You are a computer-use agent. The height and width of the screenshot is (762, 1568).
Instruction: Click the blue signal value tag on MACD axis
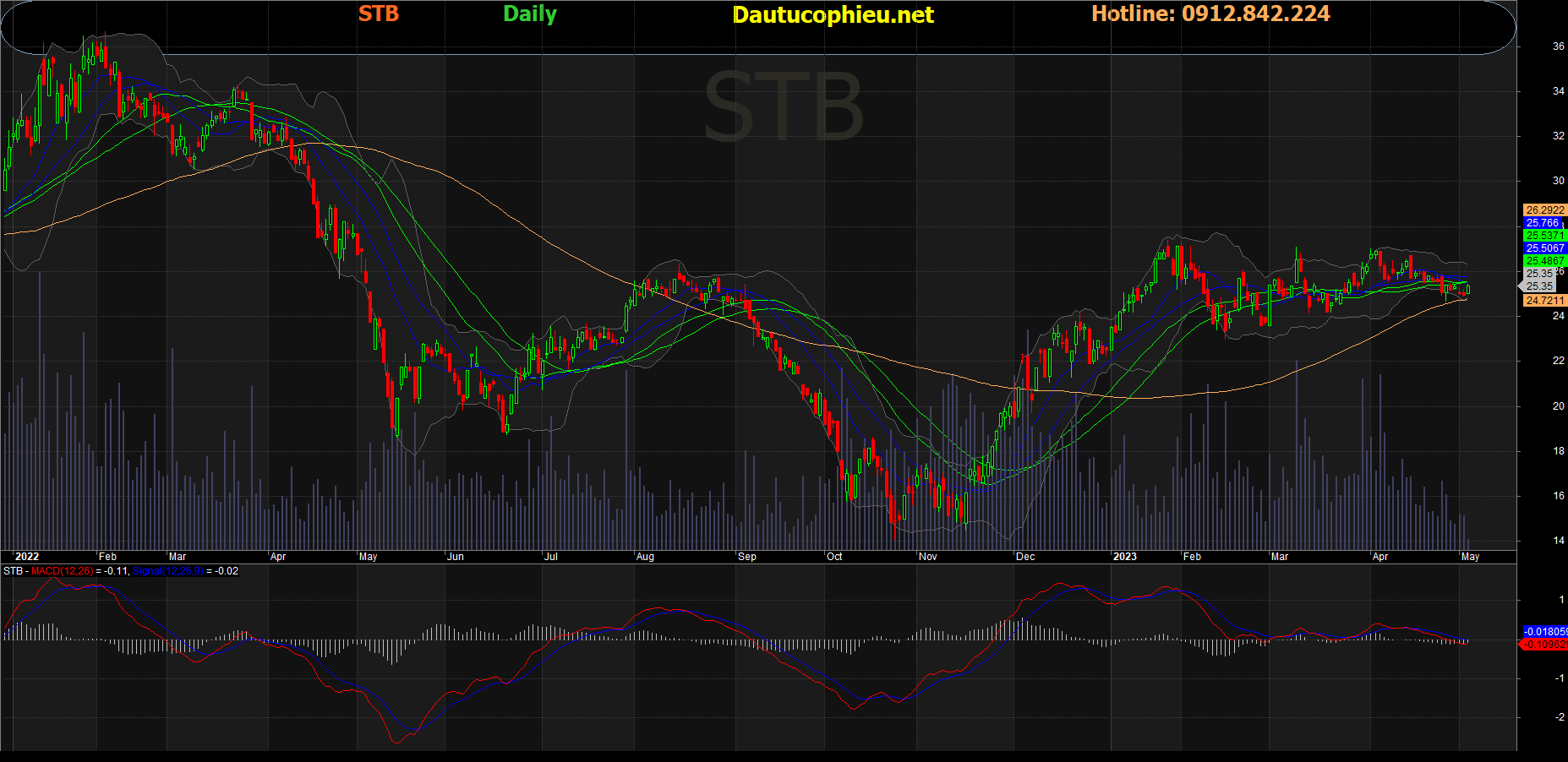click(x=1544, y=632)
